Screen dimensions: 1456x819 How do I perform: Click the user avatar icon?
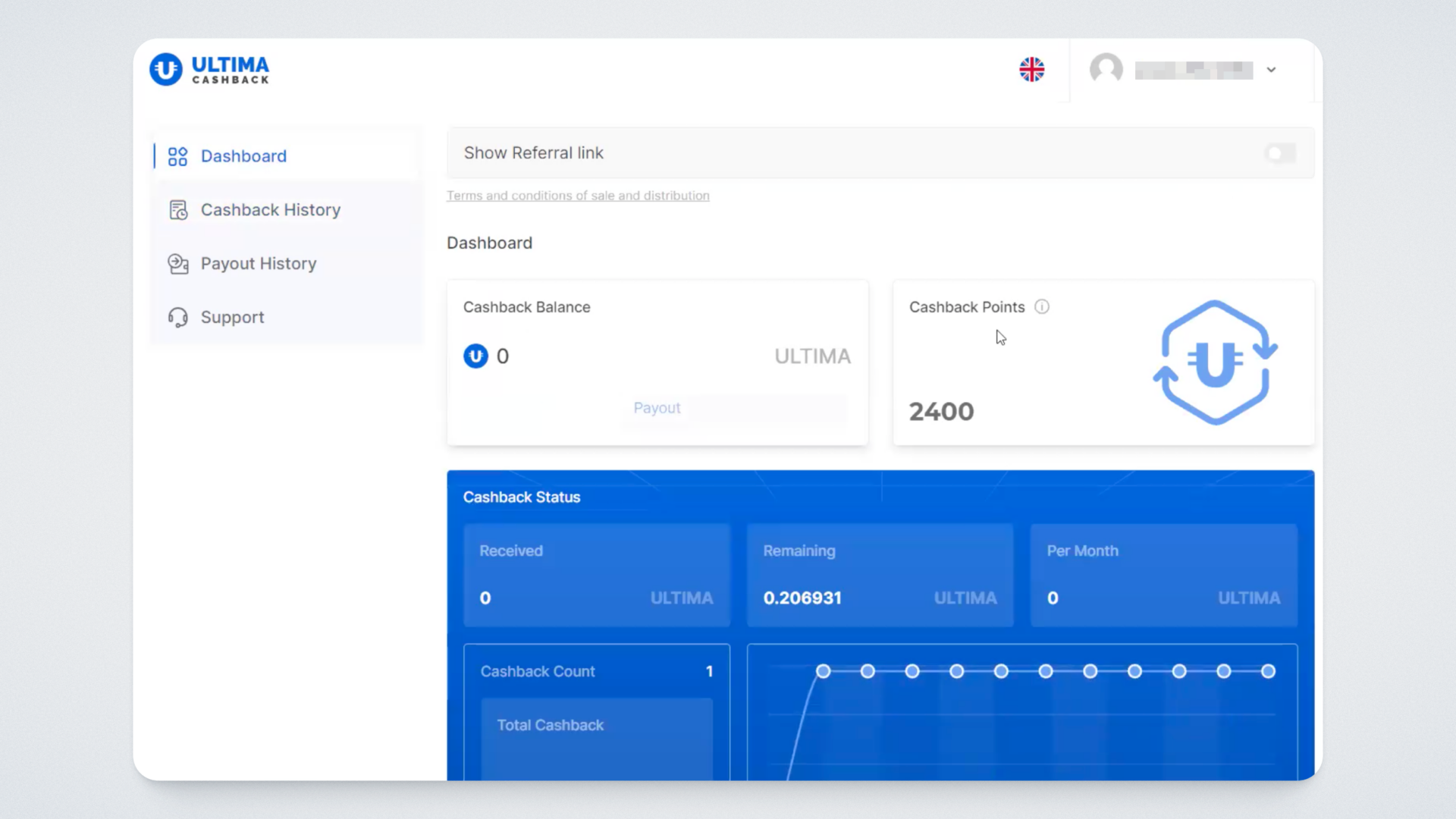[x=1106, y=69]
